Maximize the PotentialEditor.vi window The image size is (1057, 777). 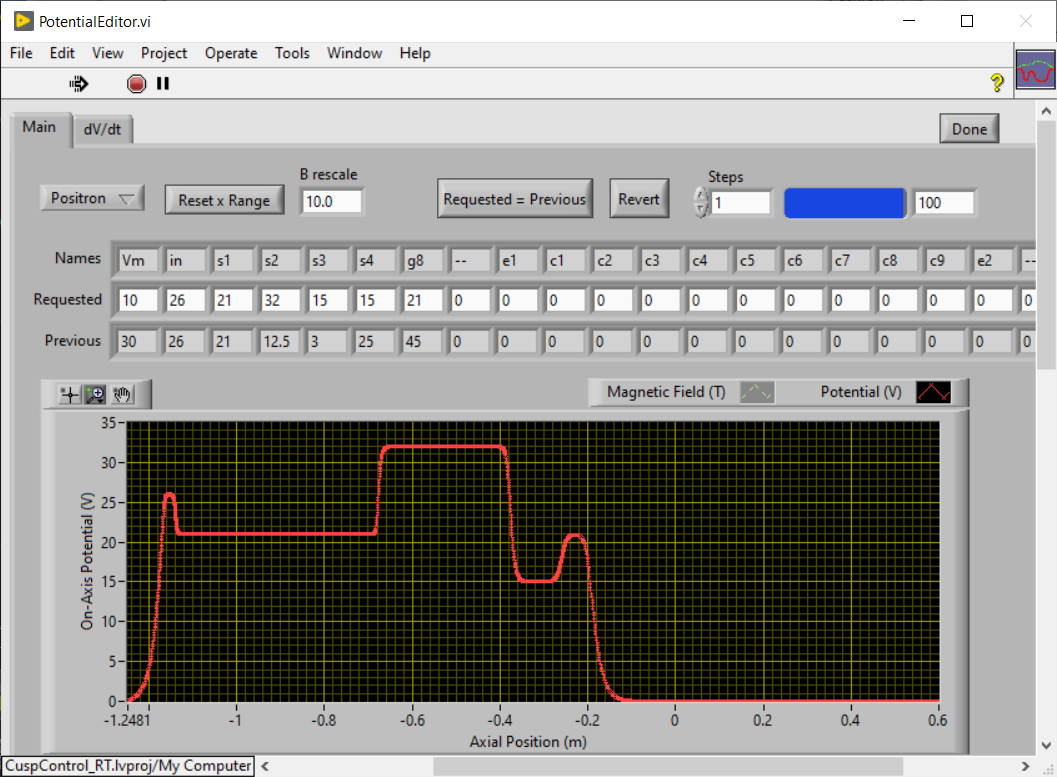point(967,21)
